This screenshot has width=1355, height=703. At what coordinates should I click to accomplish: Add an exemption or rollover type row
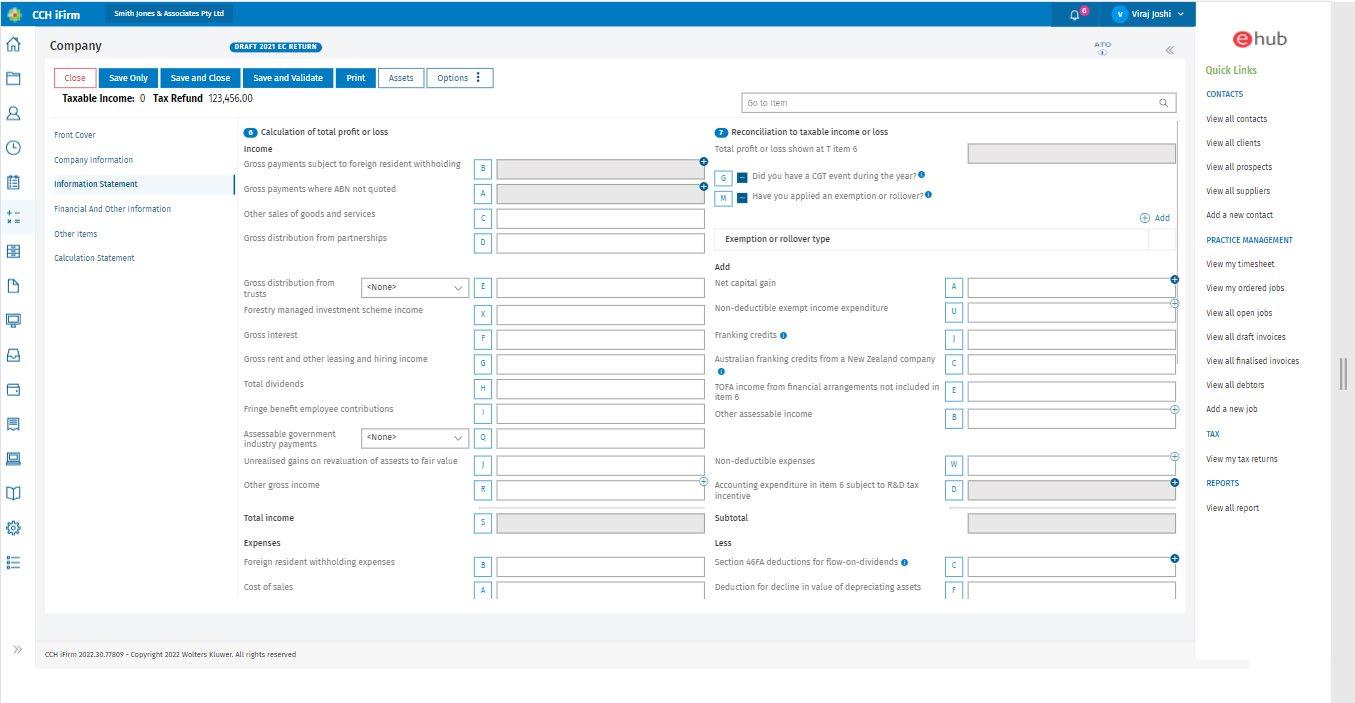click(1154, 218)
